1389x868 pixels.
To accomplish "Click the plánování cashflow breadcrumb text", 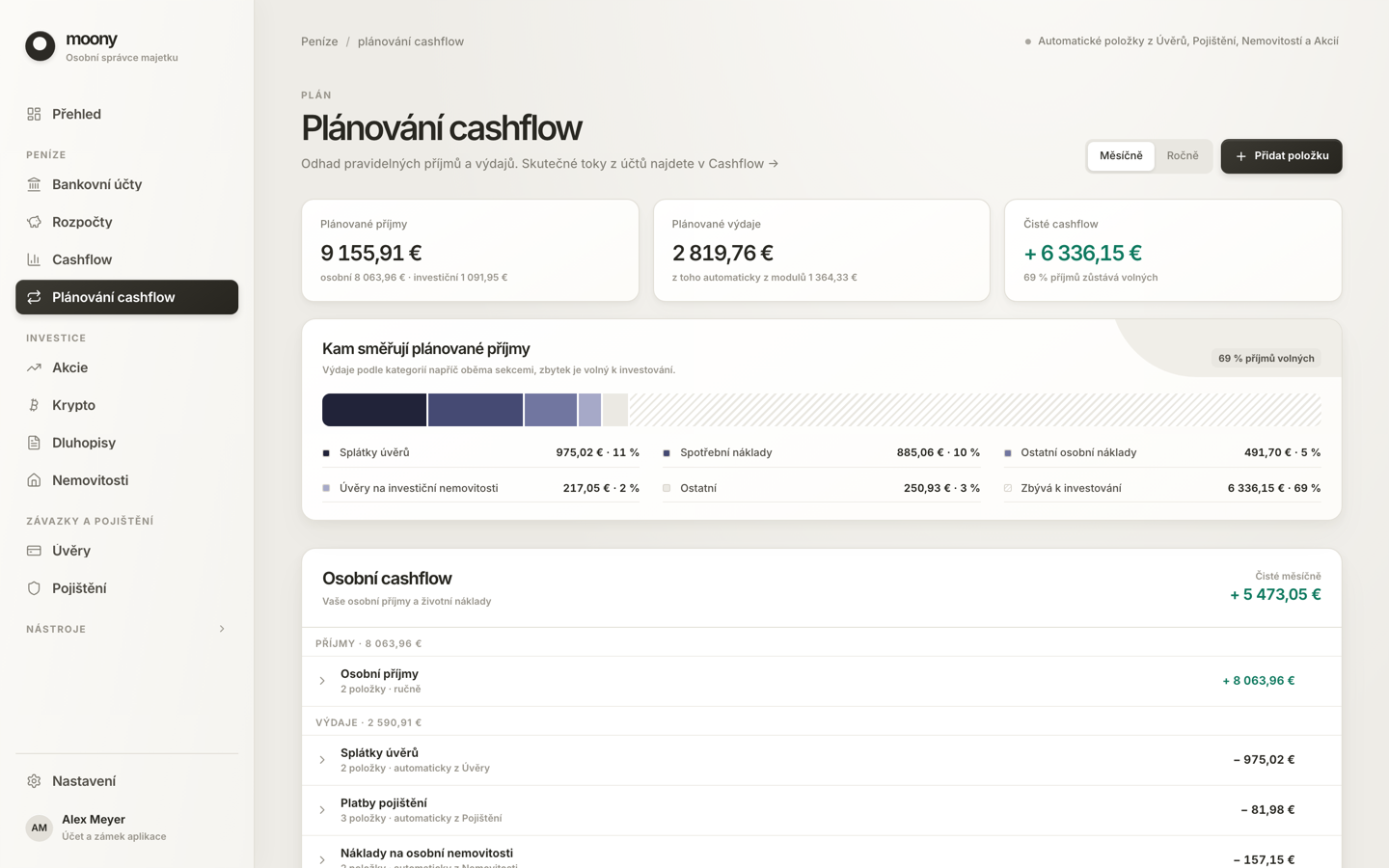I will (411, 41).
